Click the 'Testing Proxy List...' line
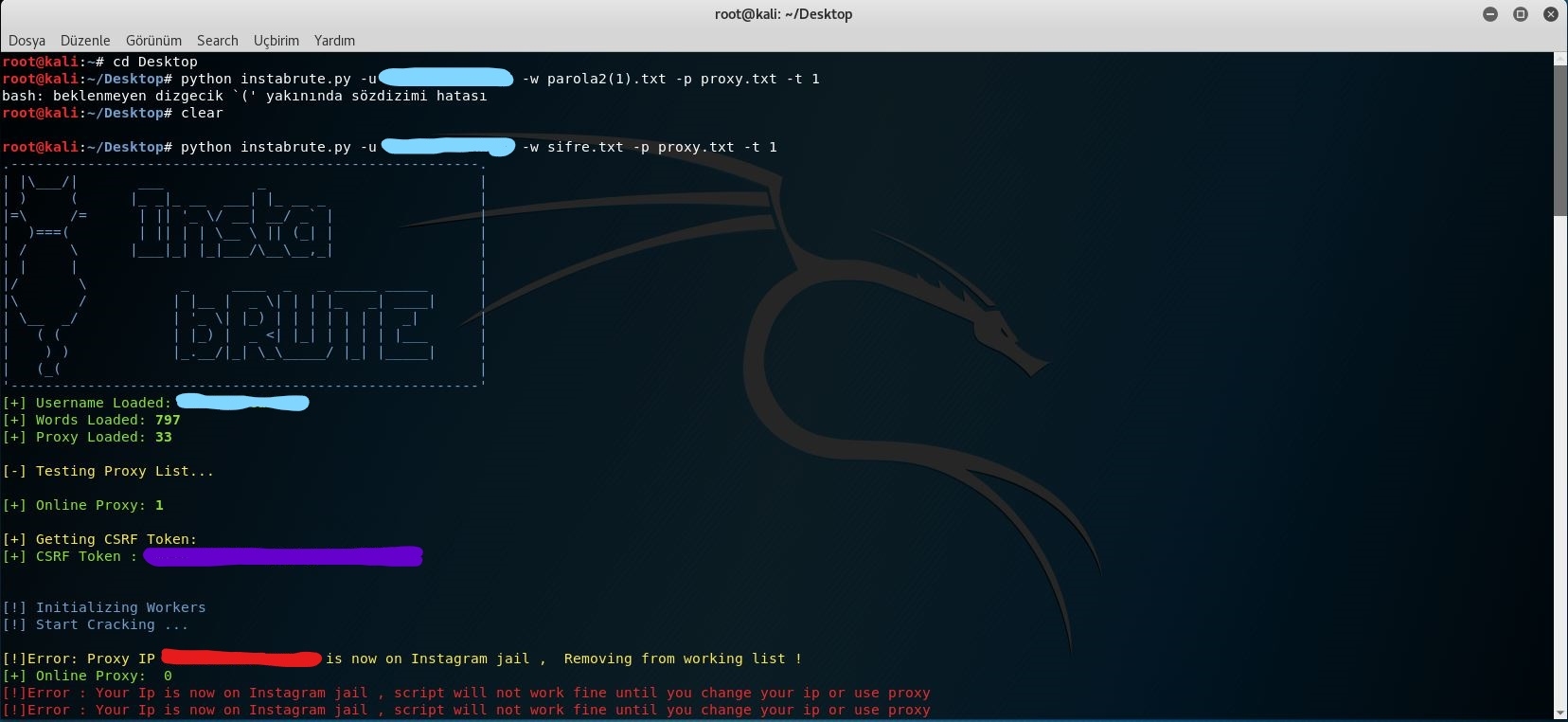 pyautogui.click(x=108, y=471)
